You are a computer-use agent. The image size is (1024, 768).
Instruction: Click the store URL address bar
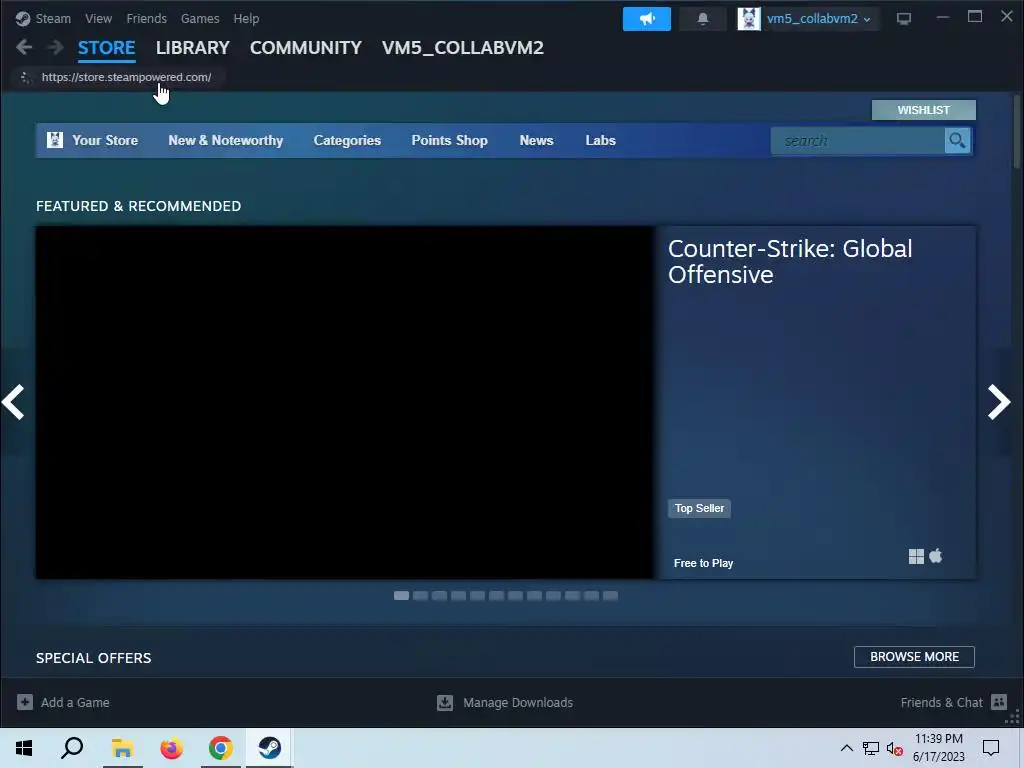point(126,77)
